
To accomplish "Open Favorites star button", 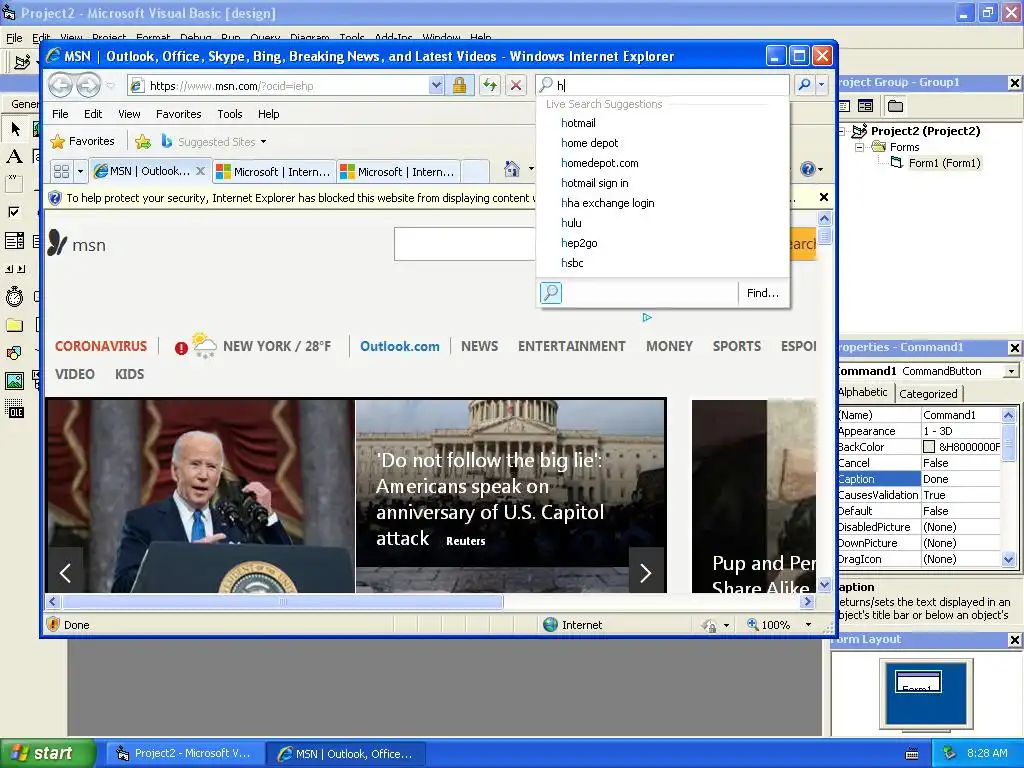I will click(82, 141).
